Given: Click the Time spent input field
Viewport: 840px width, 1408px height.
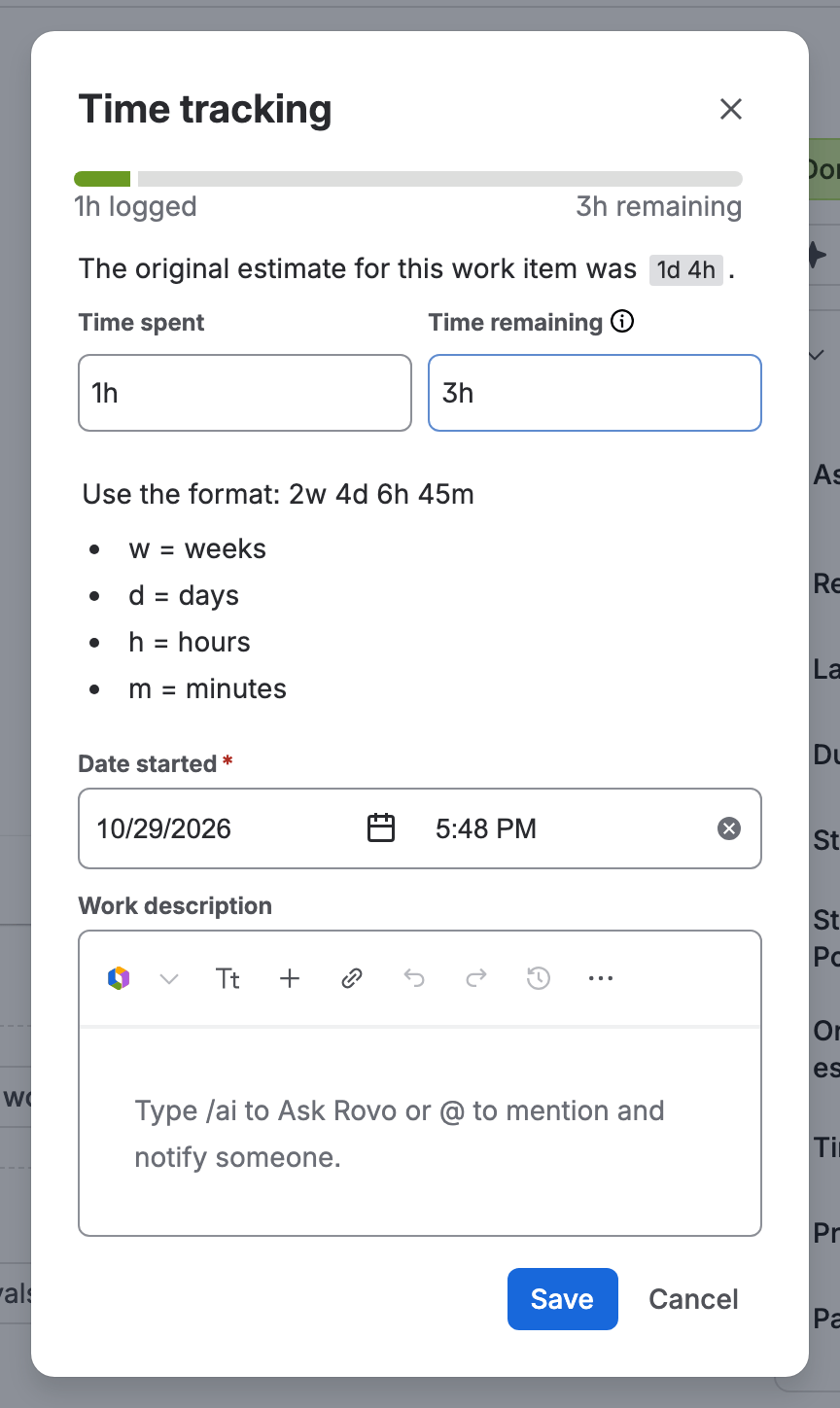Looking at the screenshot, I should pyautogui.click(x=245, y=393).
